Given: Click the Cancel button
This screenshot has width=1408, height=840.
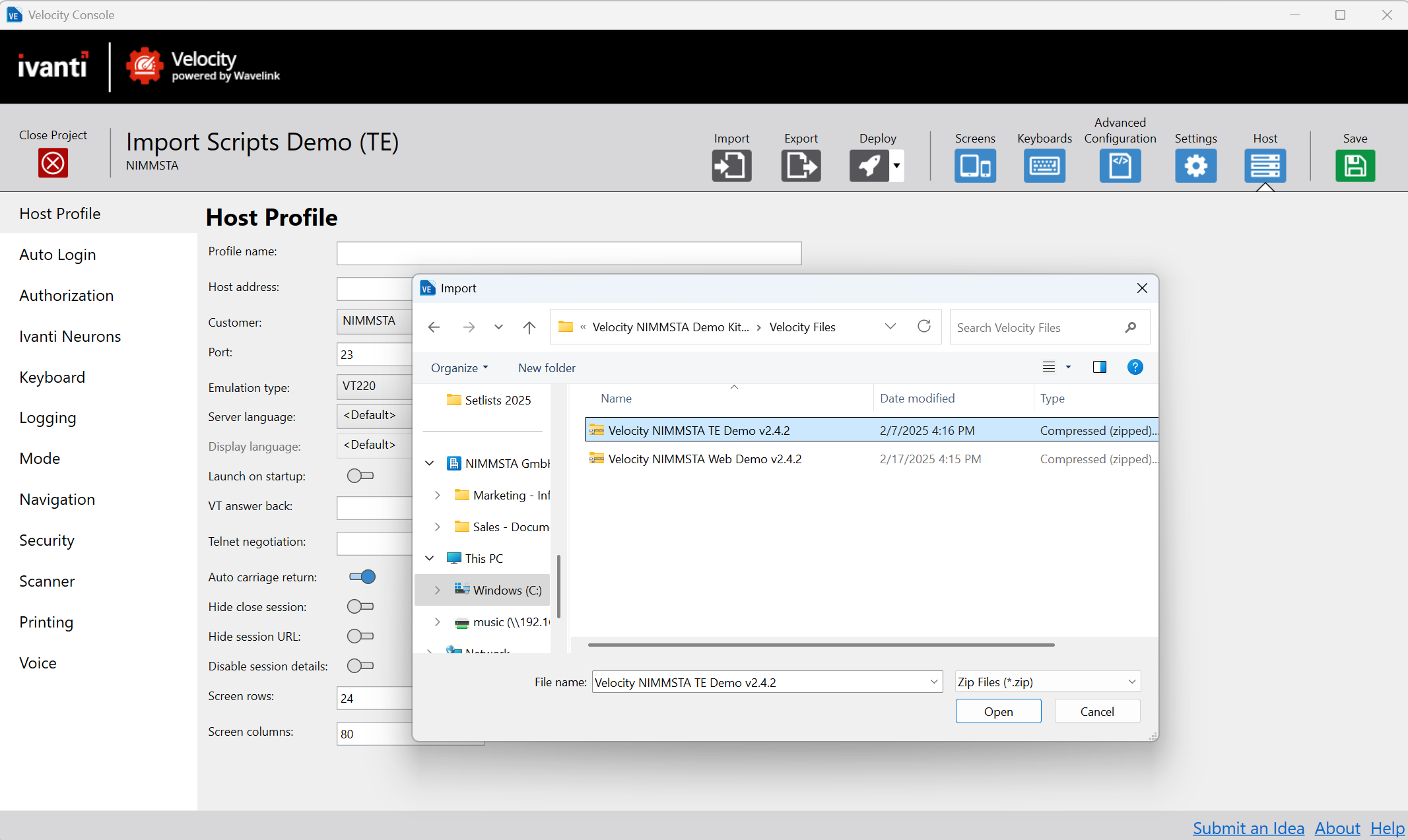Looking at the screenshot, I should [x=1097, y=711].
